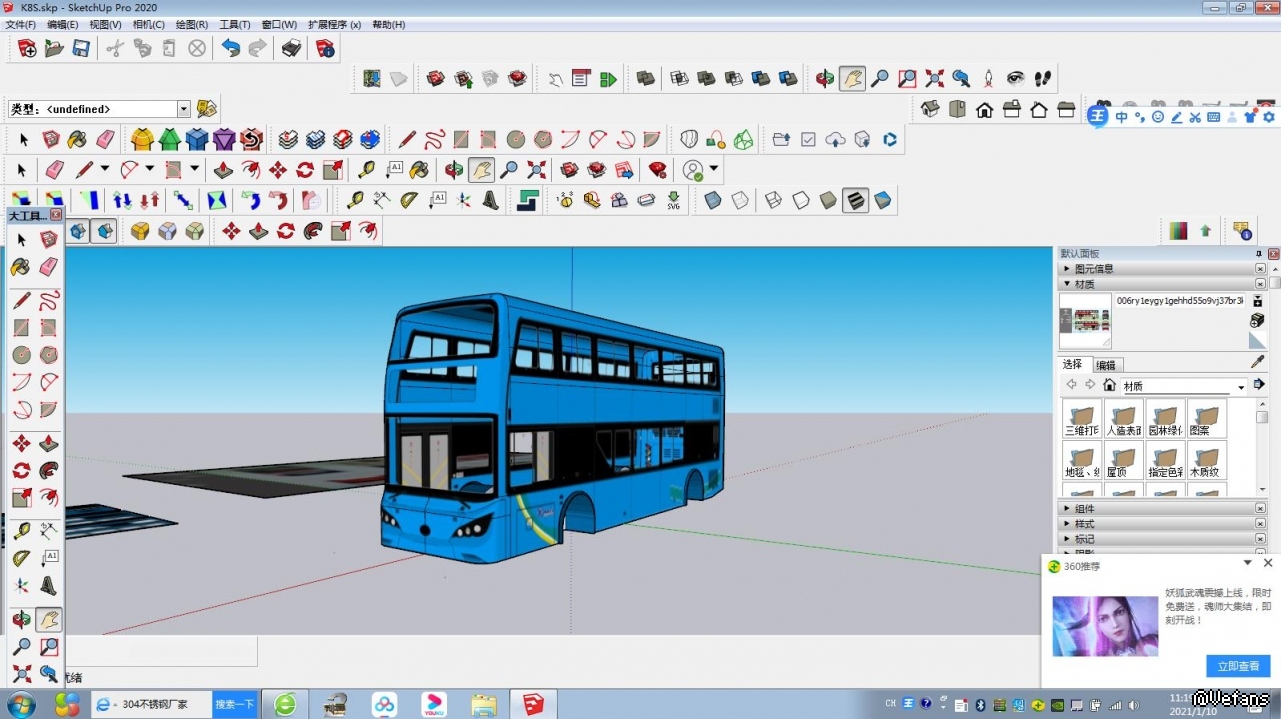Screen dimensions: 1281x719
Task: Open the 相机(C) menu
Action: [147, 24]
